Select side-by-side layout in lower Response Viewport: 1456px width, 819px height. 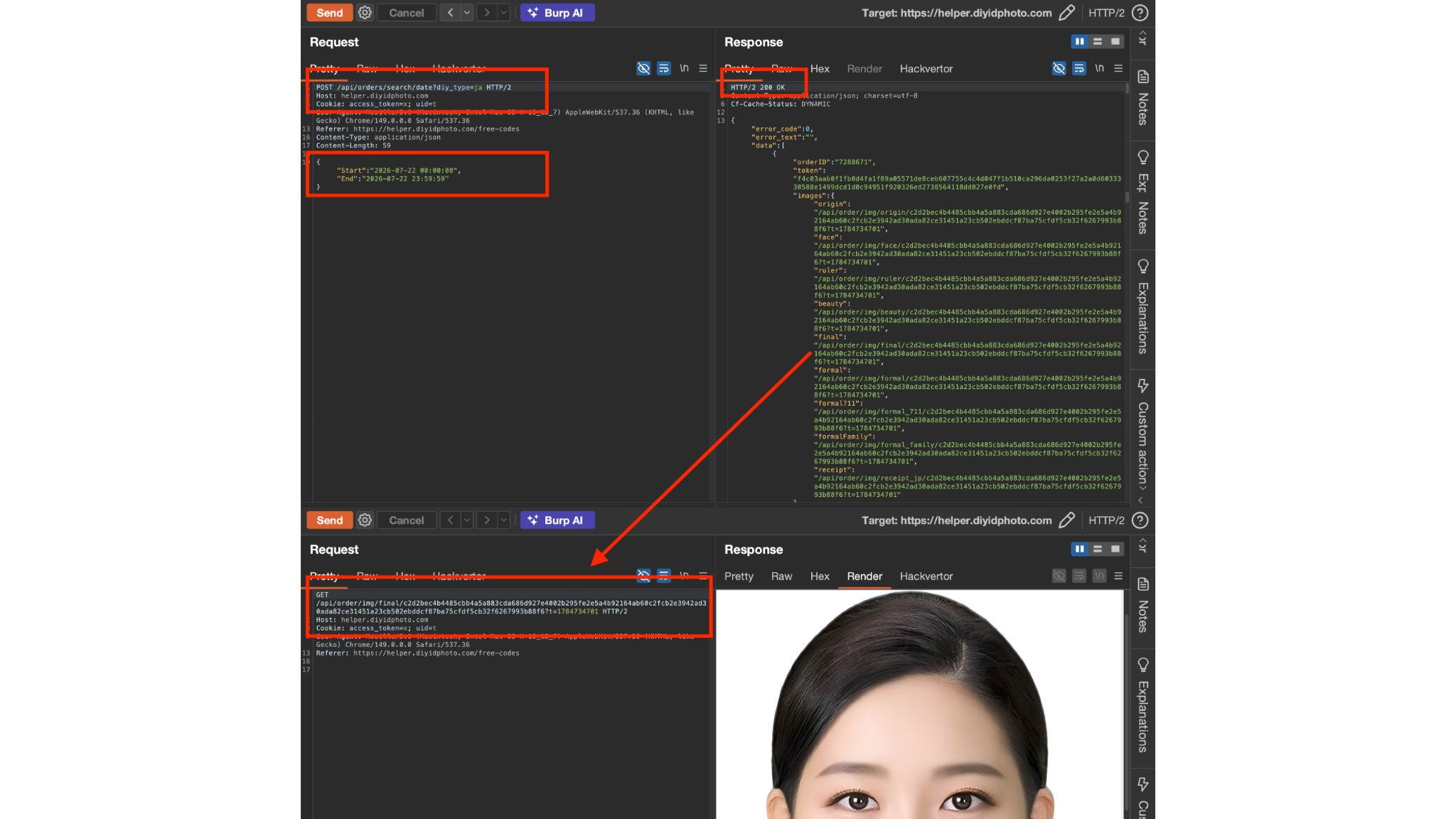(1079, 549)
